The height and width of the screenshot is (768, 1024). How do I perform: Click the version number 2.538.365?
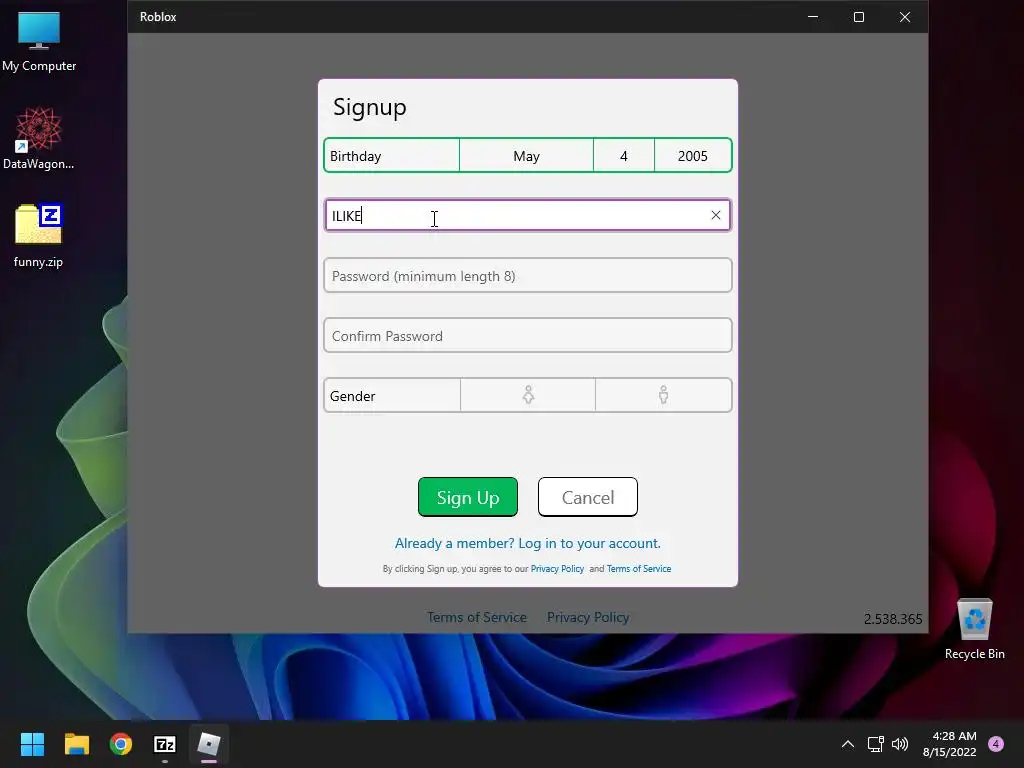tap(893, 618)
